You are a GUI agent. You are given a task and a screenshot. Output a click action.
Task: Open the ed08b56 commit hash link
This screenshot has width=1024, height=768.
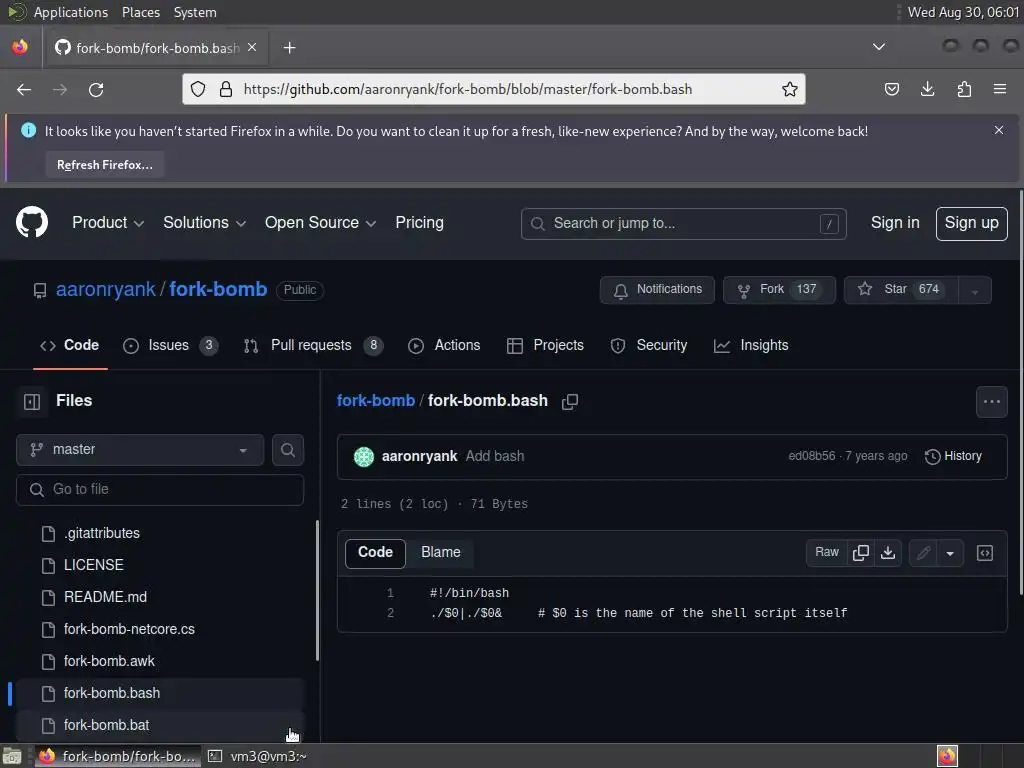[812, 456]
